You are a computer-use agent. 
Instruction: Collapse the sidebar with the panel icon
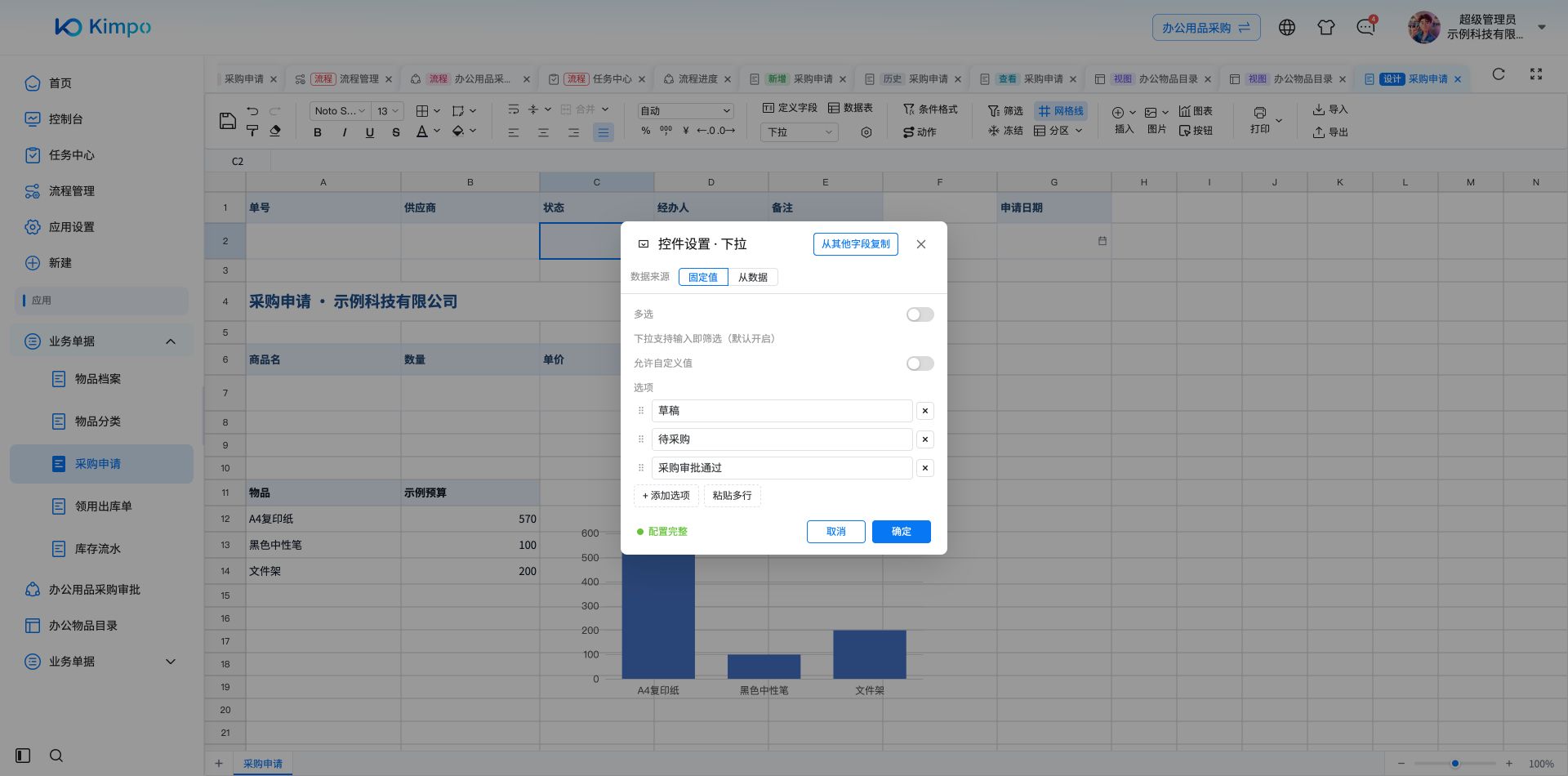[x=23, y=756]
